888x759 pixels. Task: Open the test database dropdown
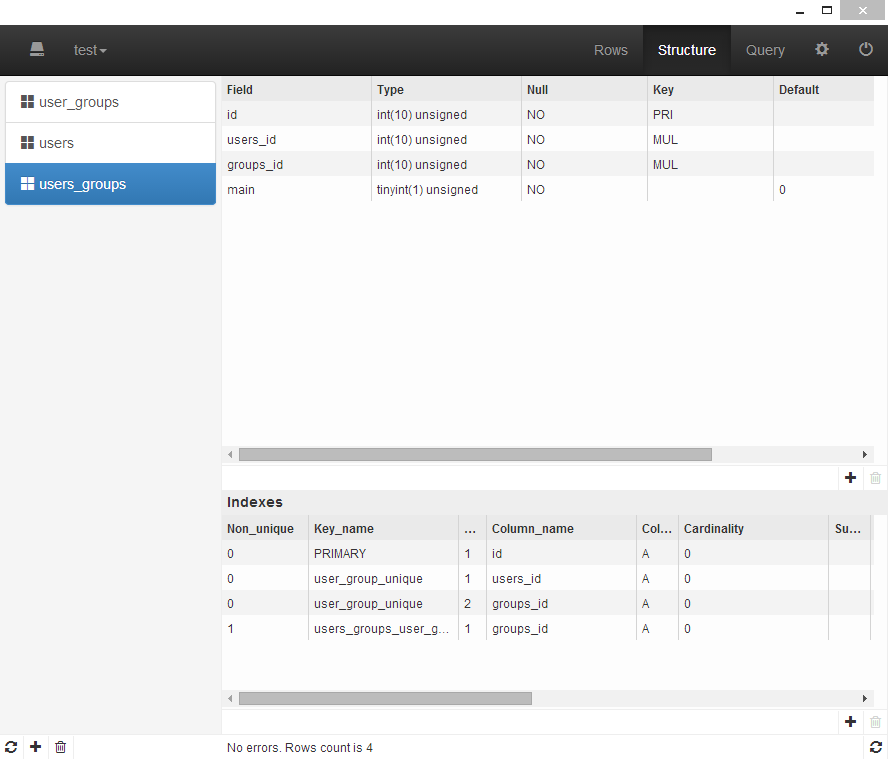pos(90,50)
